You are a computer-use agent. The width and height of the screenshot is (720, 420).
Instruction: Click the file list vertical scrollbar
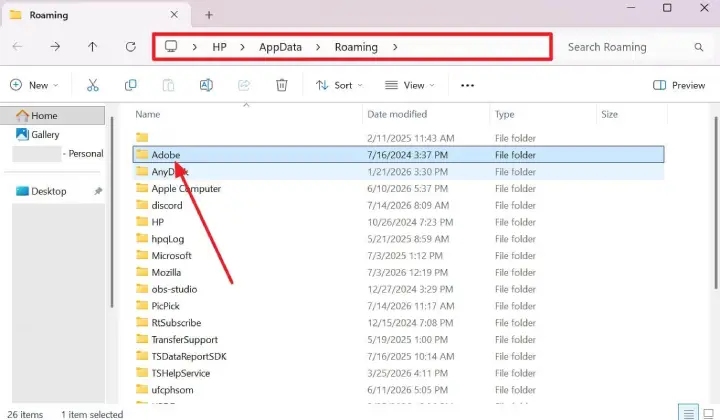[717, 202]
